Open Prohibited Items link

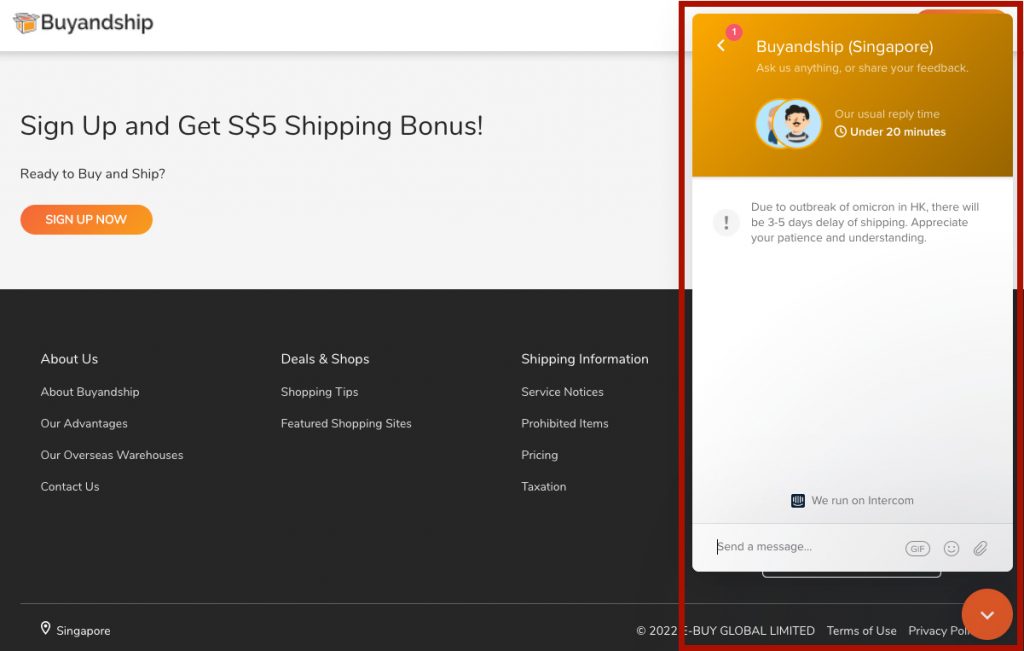(x=564, y=423)
